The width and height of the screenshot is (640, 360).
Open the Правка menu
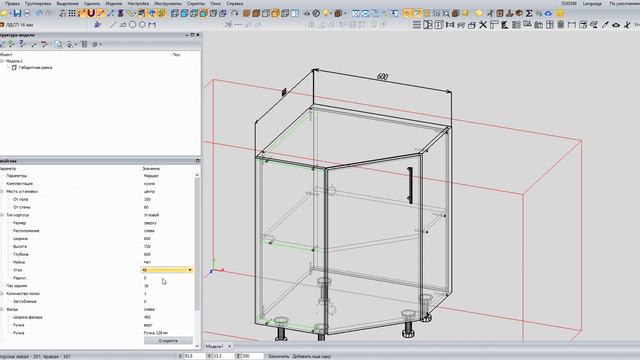pyautogui.click(x=13, y=3)
